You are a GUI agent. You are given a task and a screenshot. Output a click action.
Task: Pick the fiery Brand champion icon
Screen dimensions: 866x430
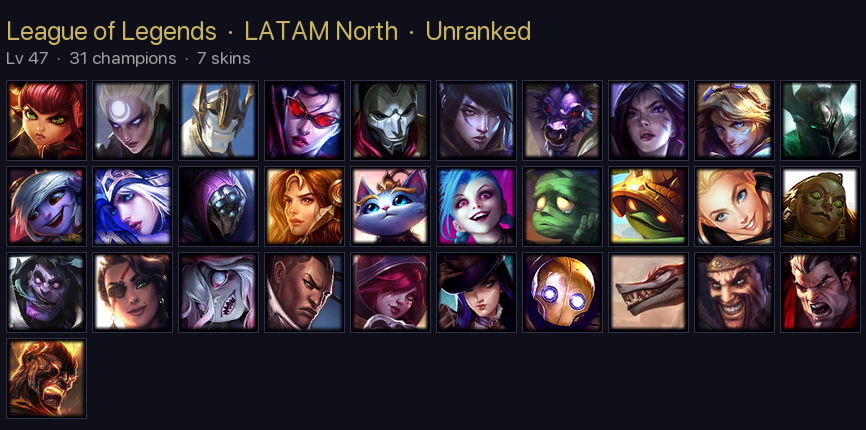point(47,379)
